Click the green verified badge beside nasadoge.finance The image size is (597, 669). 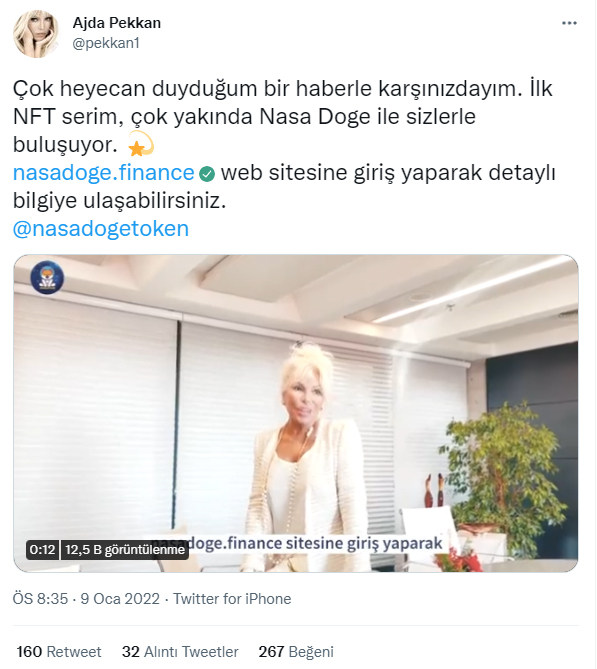(207, 174)
